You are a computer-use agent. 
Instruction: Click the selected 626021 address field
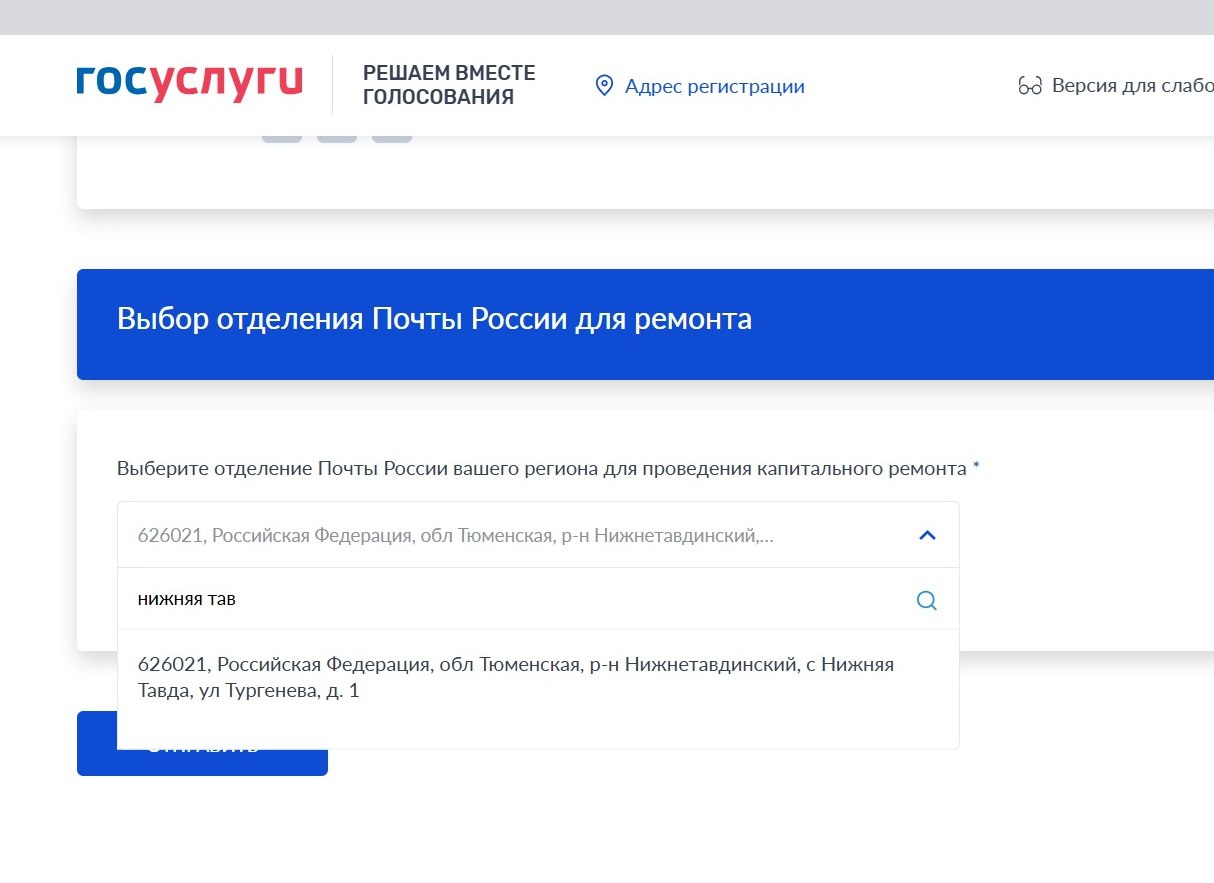tap(538, 535)
